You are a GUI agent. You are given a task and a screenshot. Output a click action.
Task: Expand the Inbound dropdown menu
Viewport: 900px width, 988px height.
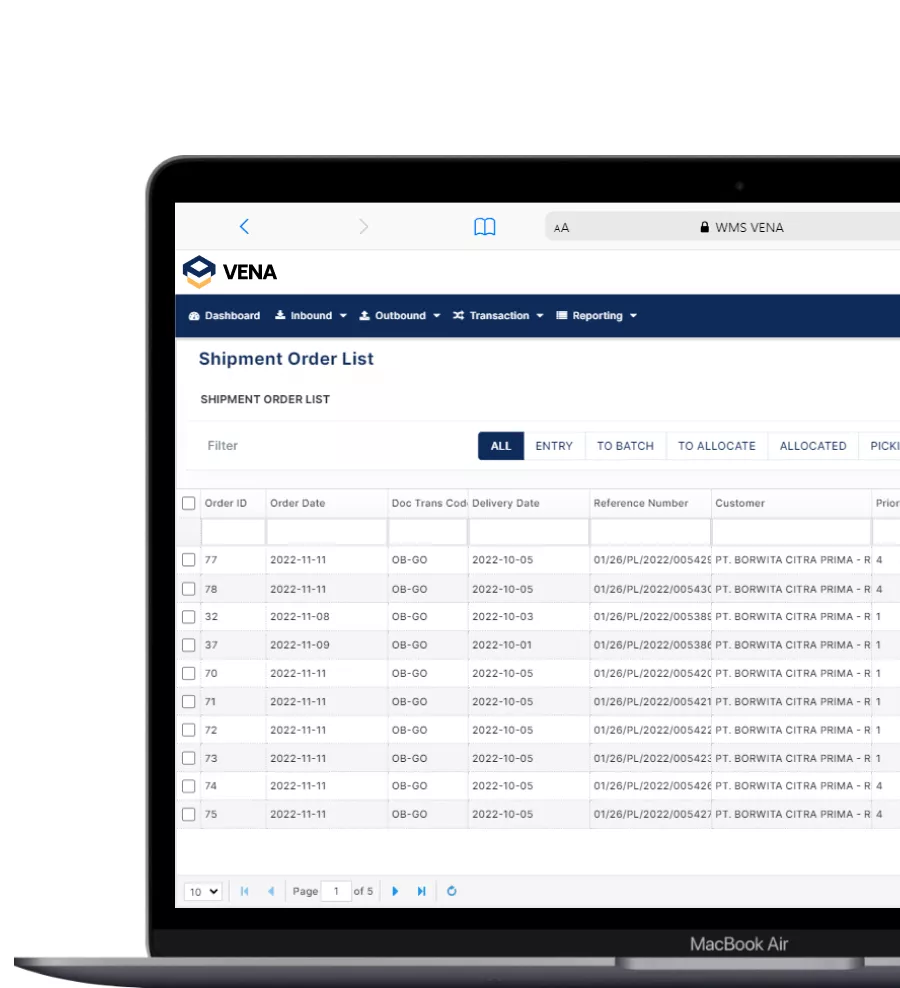pos(311,316)
